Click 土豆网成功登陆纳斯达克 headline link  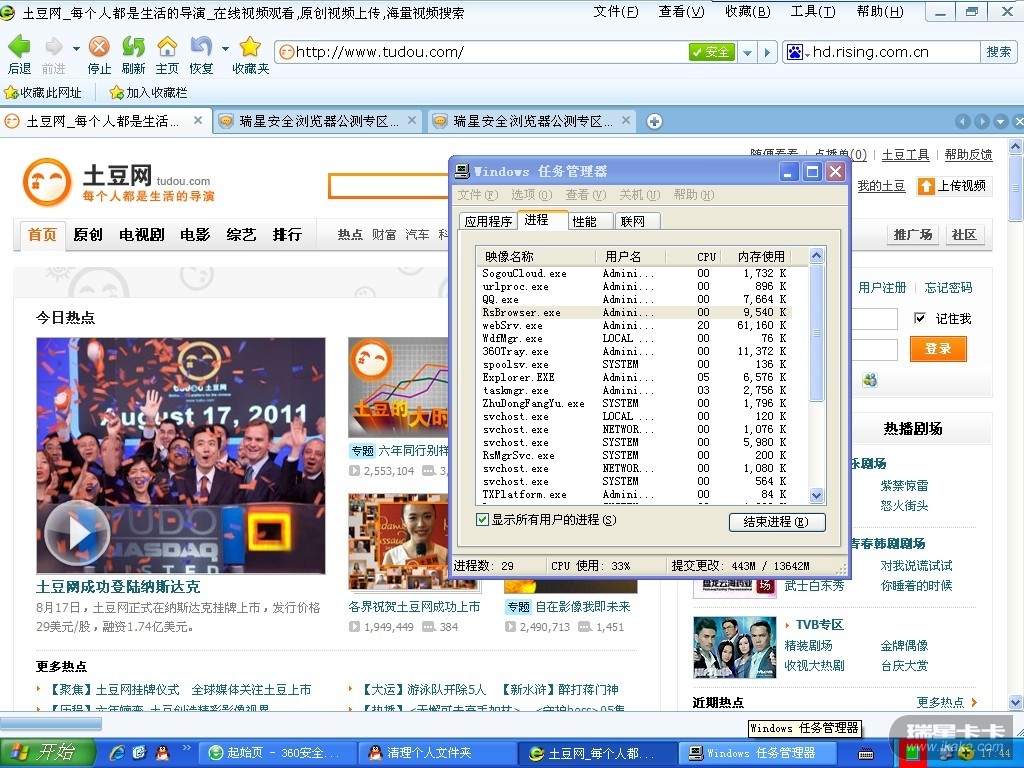[118, 586]
